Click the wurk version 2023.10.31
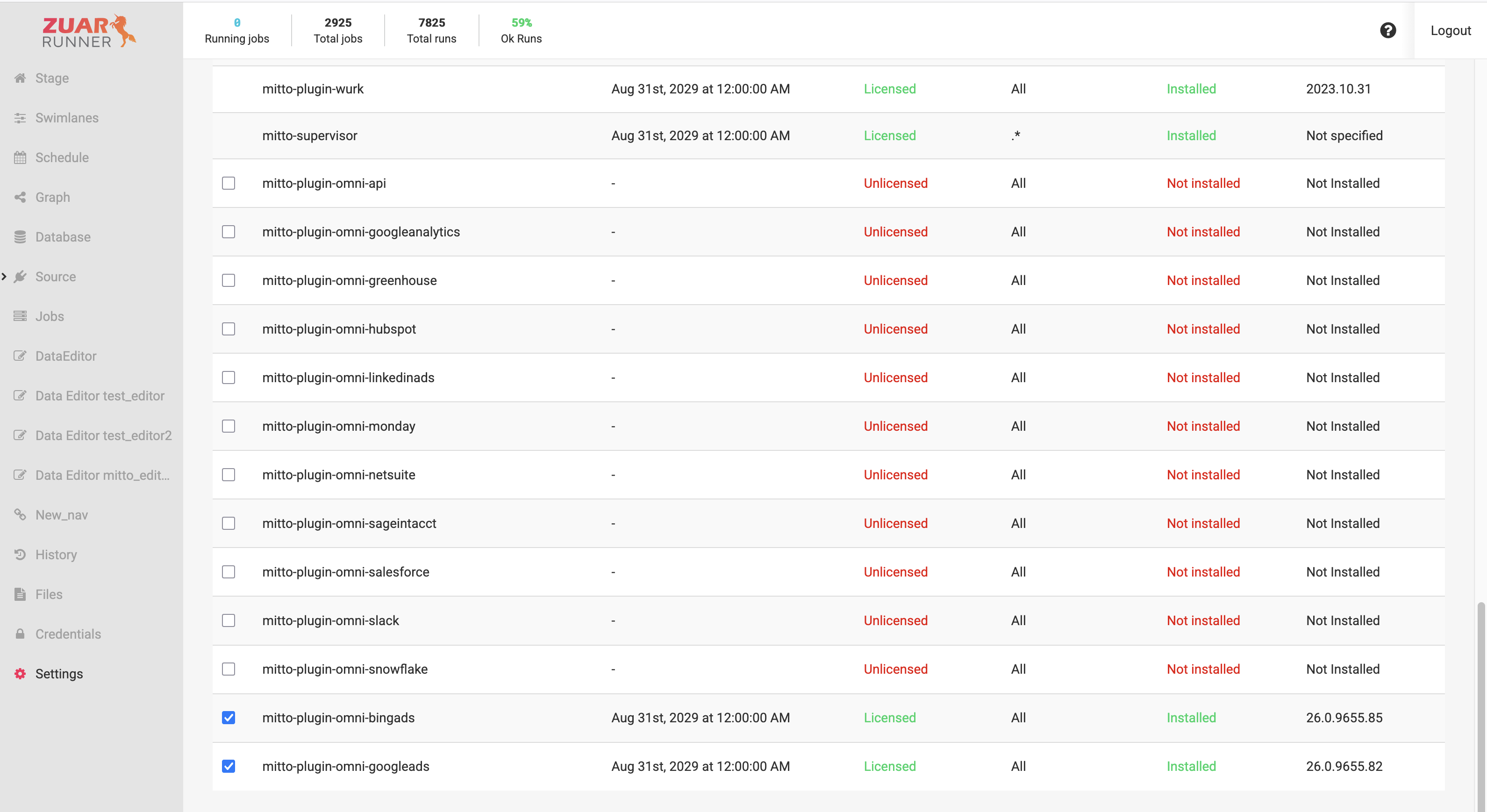Screen dimensions: 1487x812 [x=1338, y=89]
